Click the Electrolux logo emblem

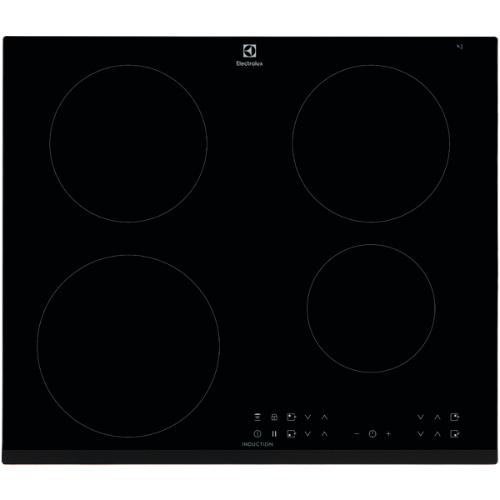click(x=249, y=51)
